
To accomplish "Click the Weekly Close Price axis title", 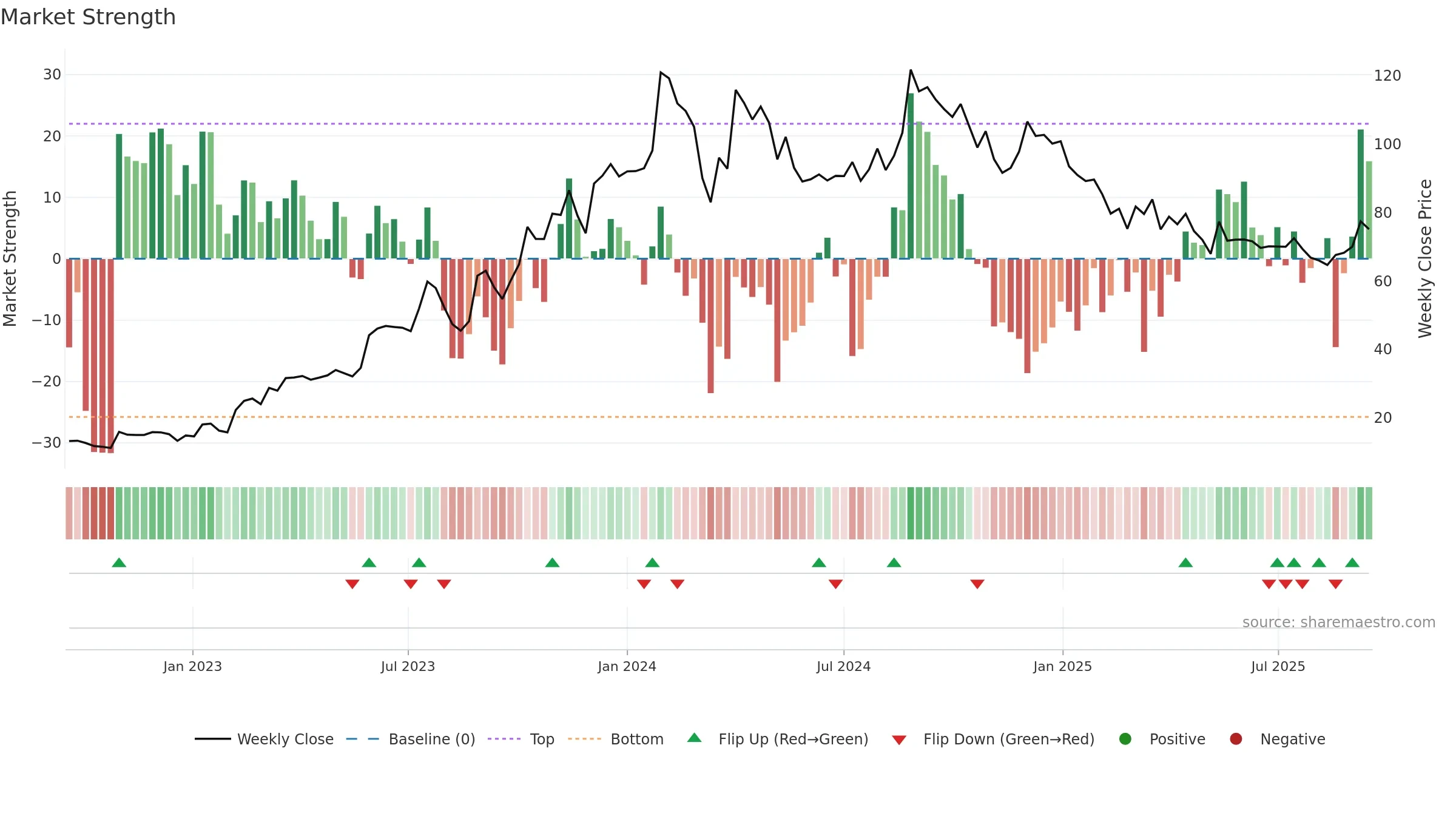I will pyautogui.click(x=1424, y=258).
